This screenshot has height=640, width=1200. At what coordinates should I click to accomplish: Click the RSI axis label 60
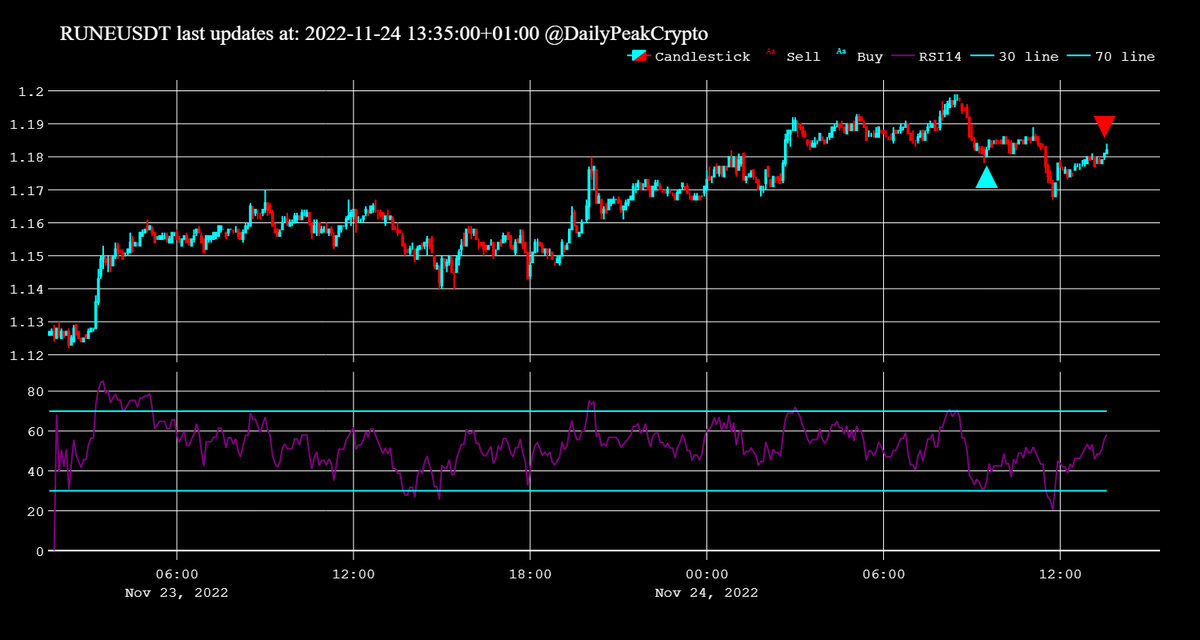point(34,431)
